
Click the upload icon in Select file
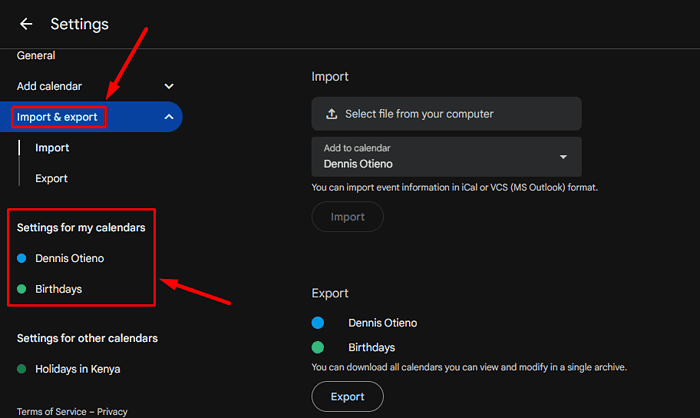click(x=332, y=114)
